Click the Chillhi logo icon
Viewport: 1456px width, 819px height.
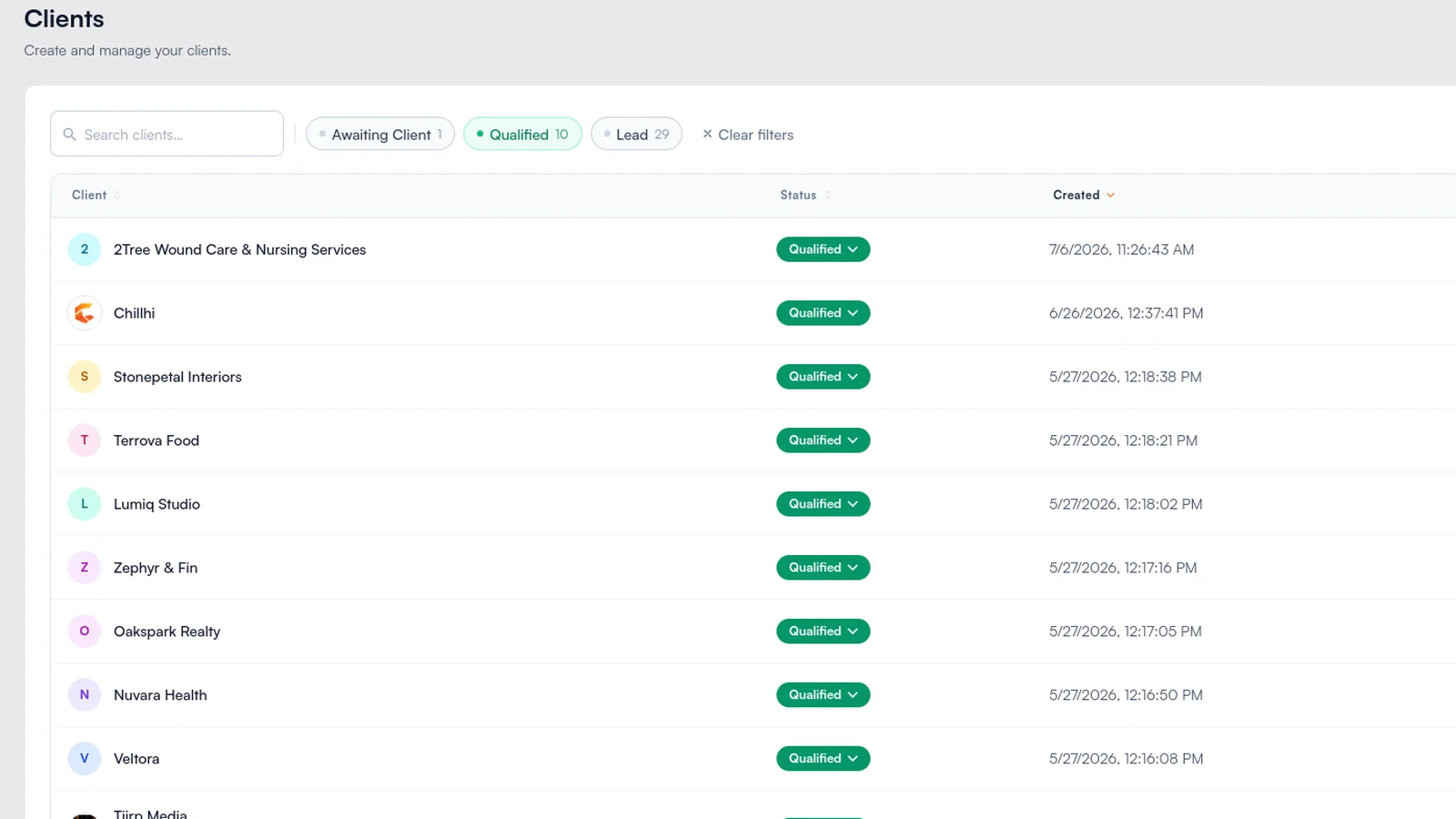pos(85,313)
